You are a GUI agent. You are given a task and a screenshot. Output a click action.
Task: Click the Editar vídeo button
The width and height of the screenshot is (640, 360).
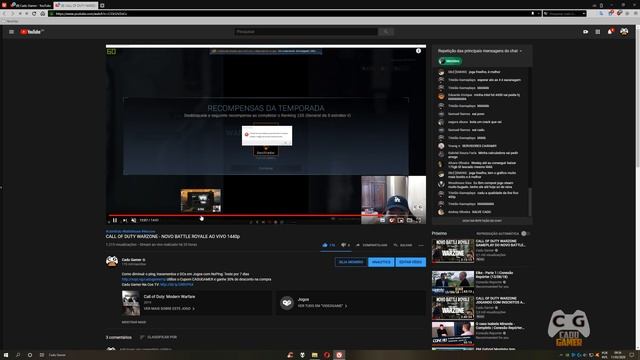[x=411, y=262]
